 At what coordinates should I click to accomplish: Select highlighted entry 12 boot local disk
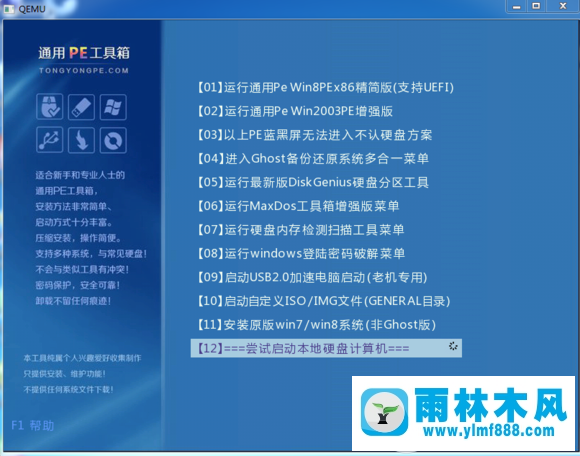326,348
